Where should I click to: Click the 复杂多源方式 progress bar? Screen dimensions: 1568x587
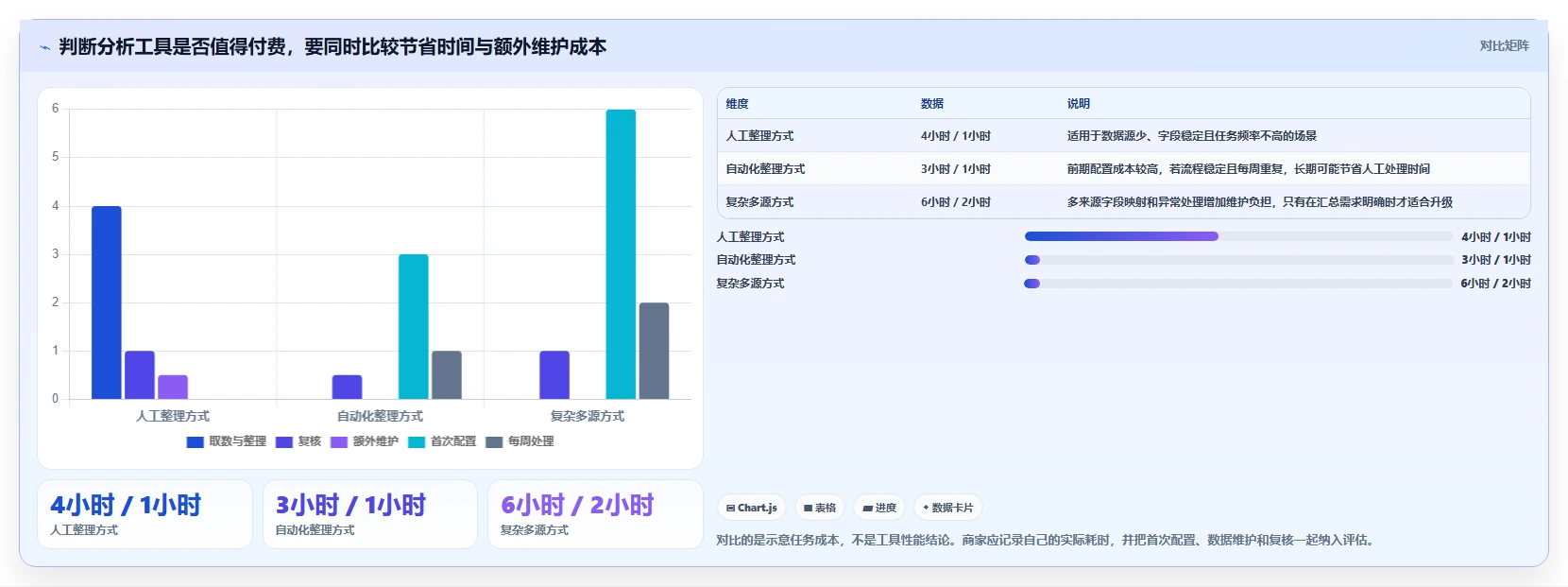pos(1238,284)
